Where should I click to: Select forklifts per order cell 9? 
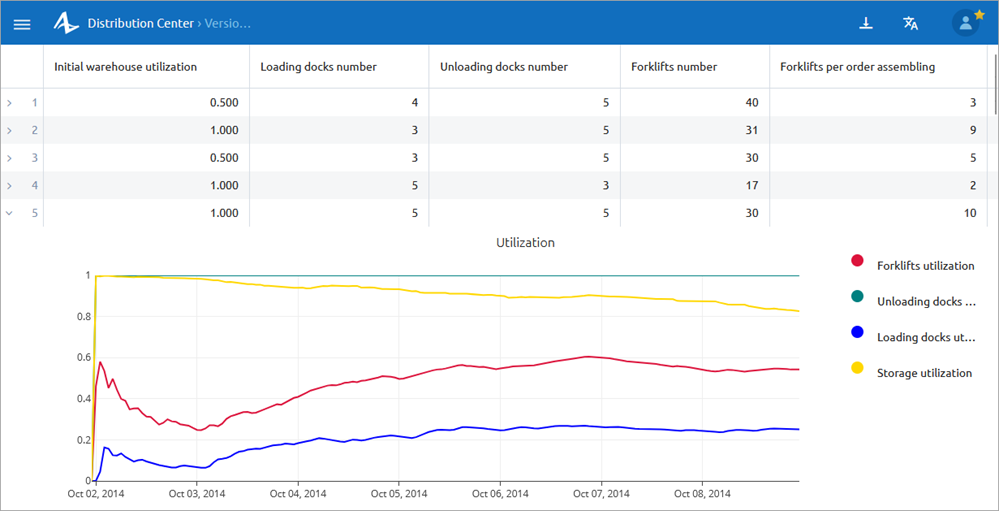[x=878, y=130]
